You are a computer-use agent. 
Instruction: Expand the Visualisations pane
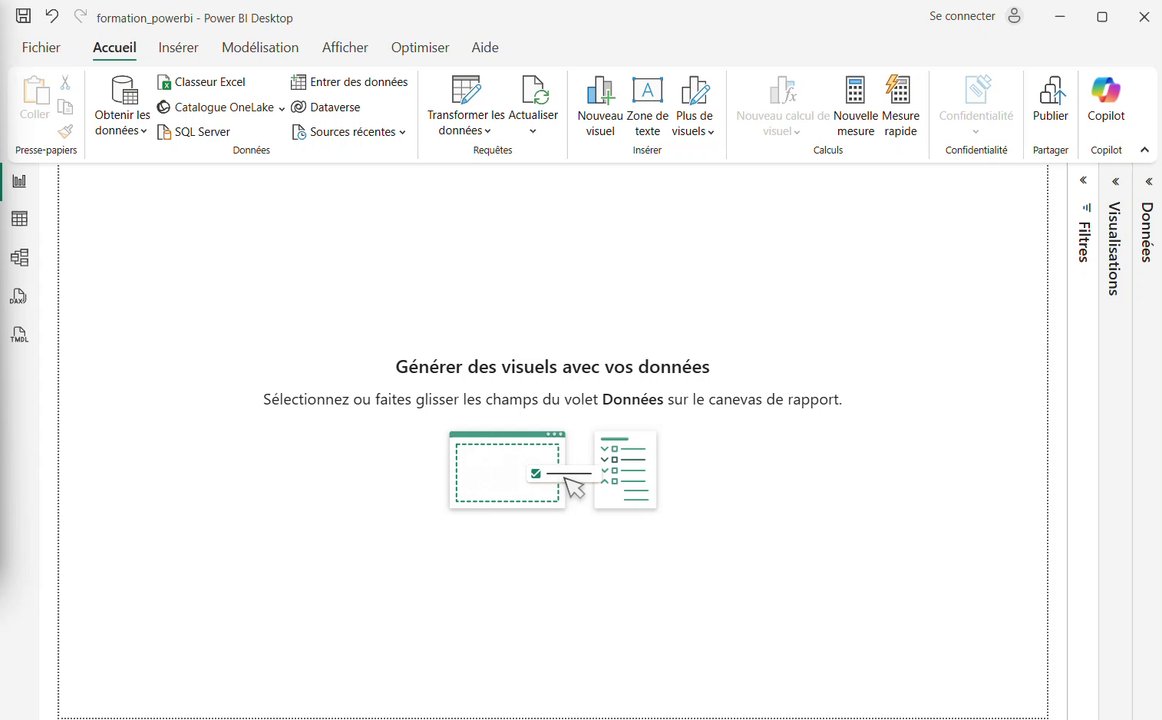point(1115,181)
